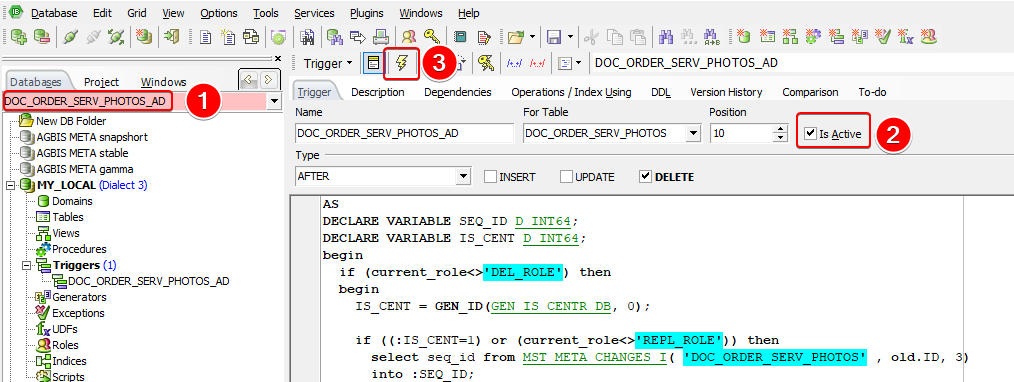Switch to the DDL tab
The height and width of the screenshot is (382, 1014).
[661, 92]
